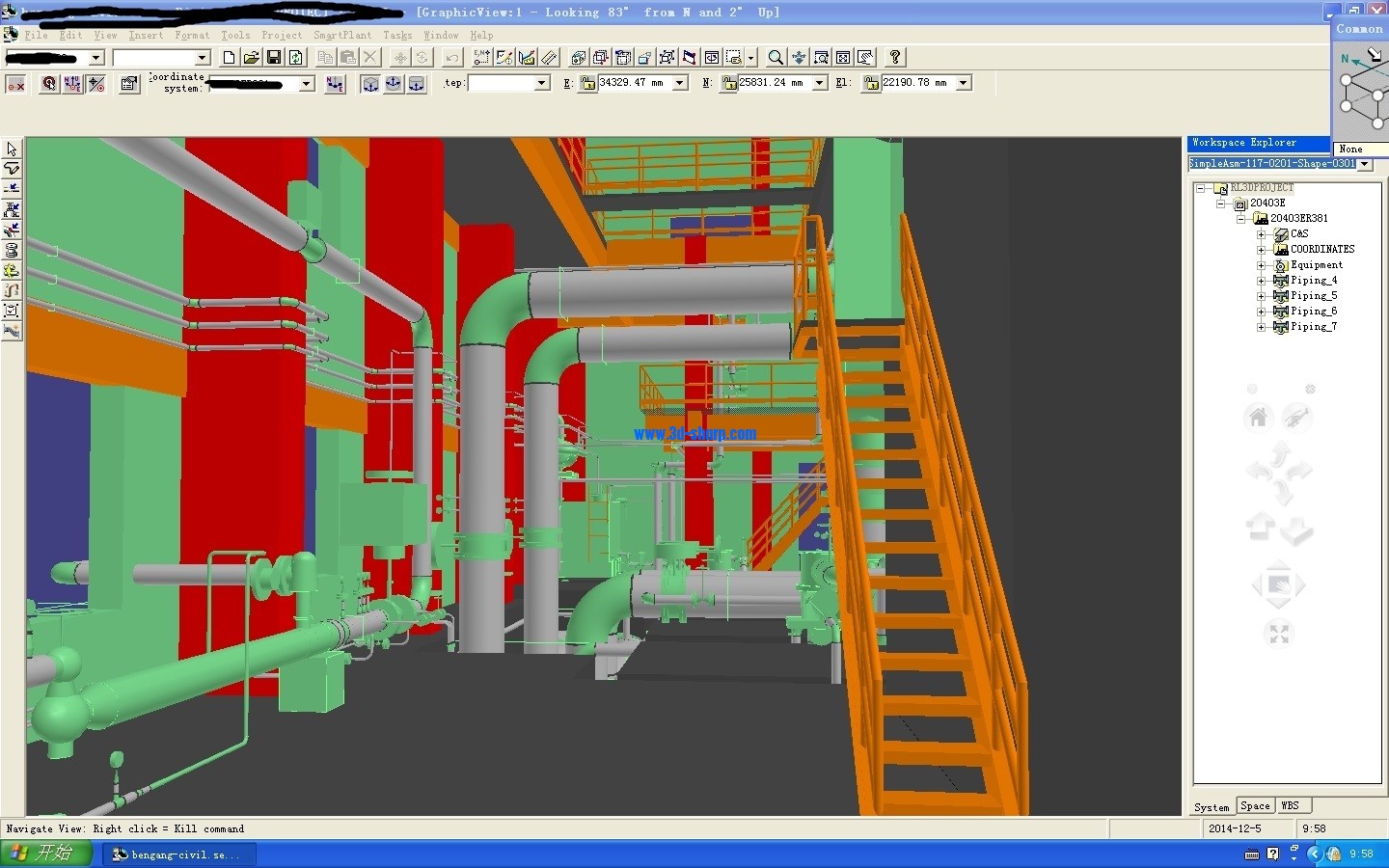Click the Common panel title button
This screenshot has width=1389, height=868.
1360,29
